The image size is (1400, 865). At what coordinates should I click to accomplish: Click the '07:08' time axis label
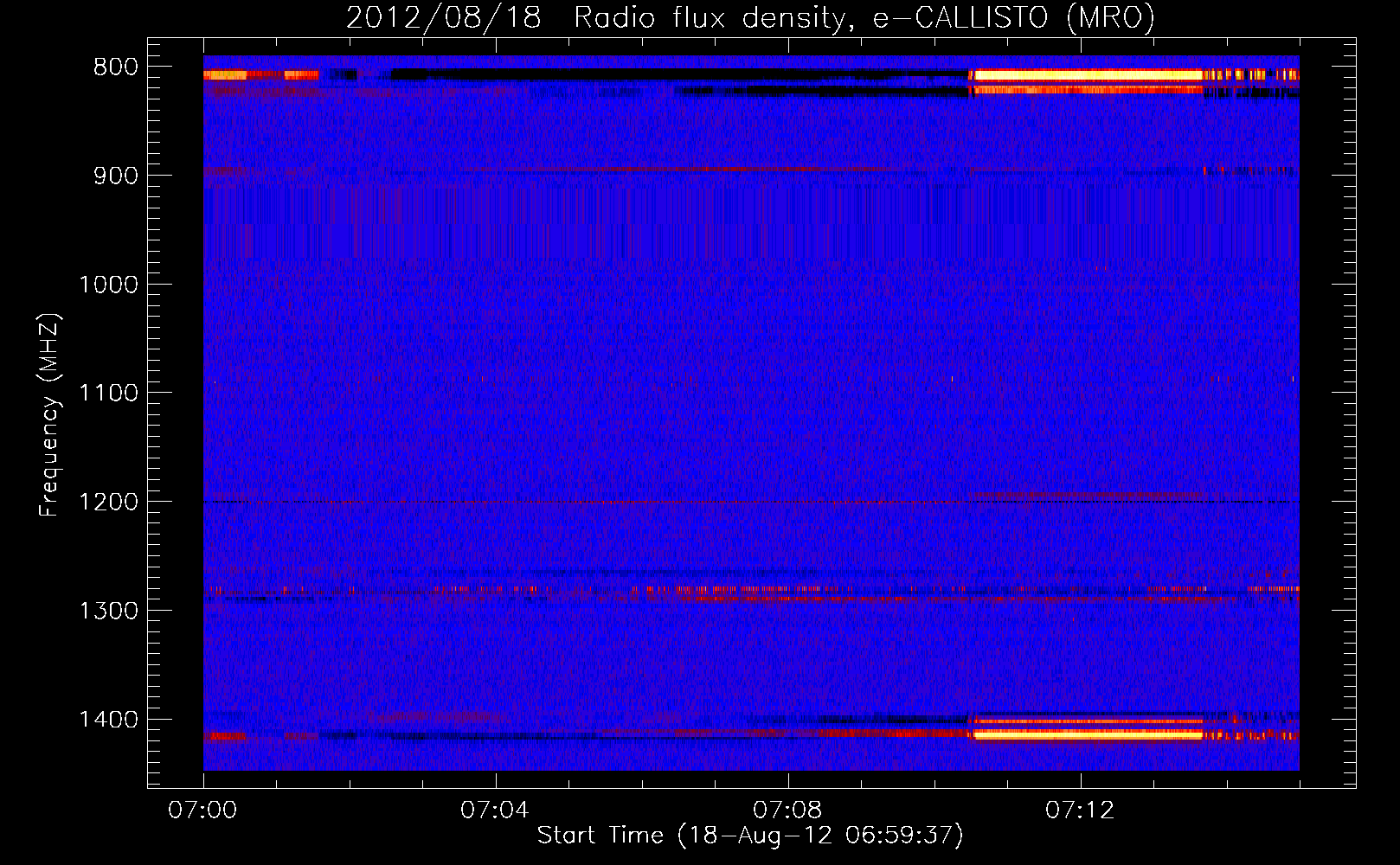[787, 811]
